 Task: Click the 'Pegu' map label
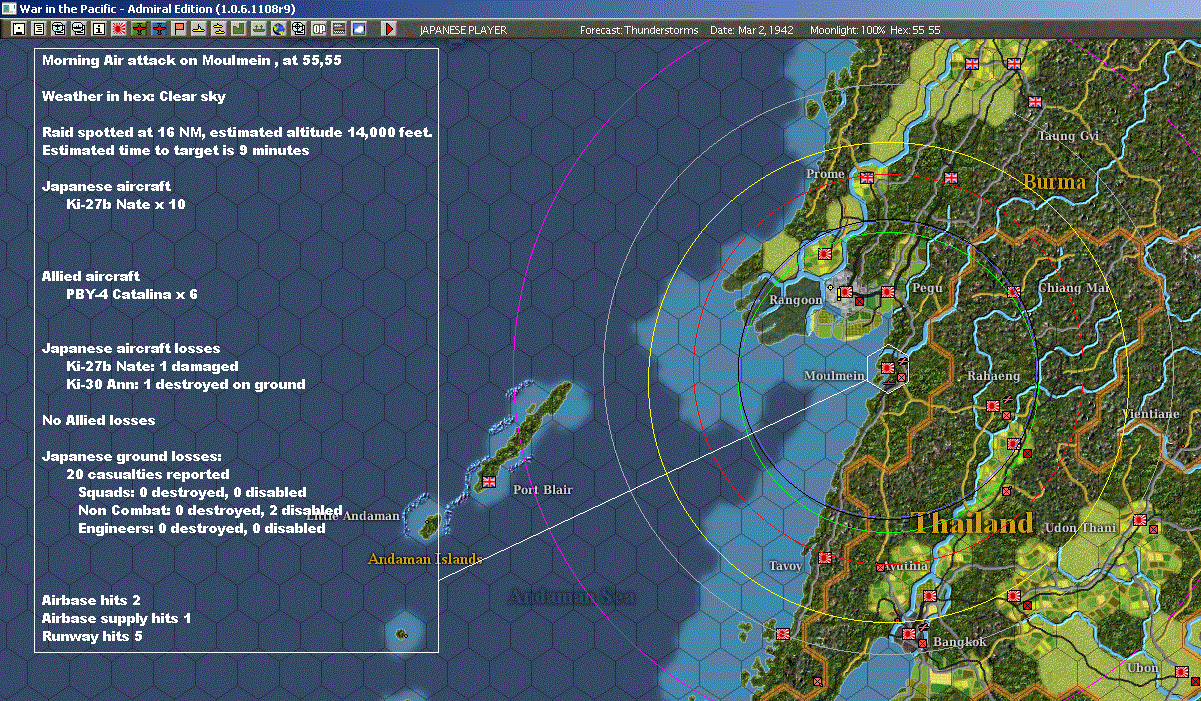927,288
